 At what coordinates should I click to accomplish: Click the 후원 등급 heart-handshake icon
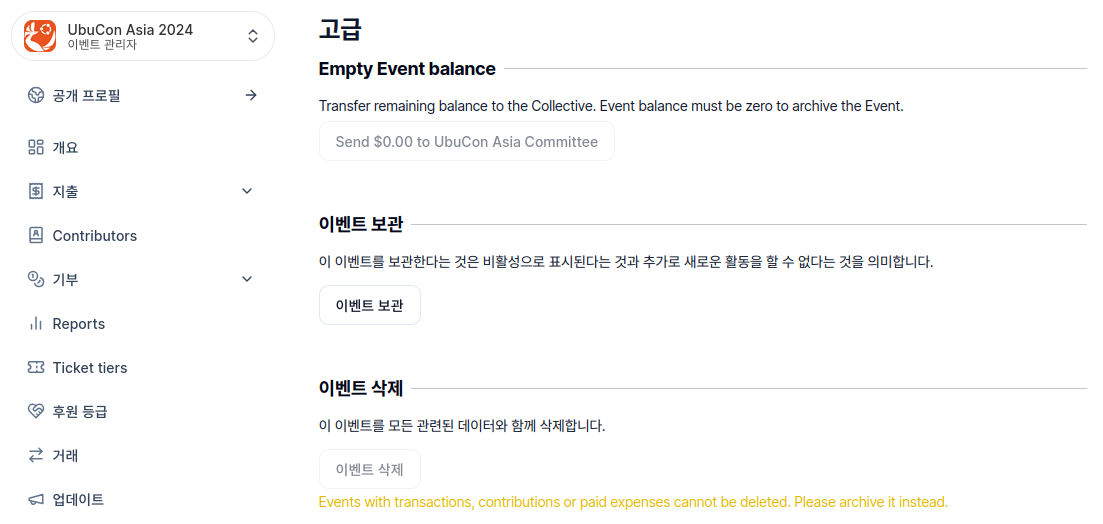36,412
